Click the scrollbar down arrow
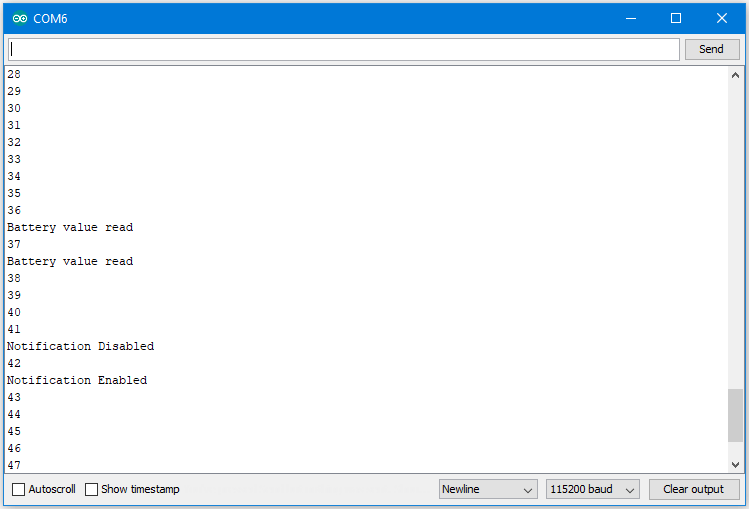Image resolution: width=749 pixels, height=509 pixels. (735, 465)
